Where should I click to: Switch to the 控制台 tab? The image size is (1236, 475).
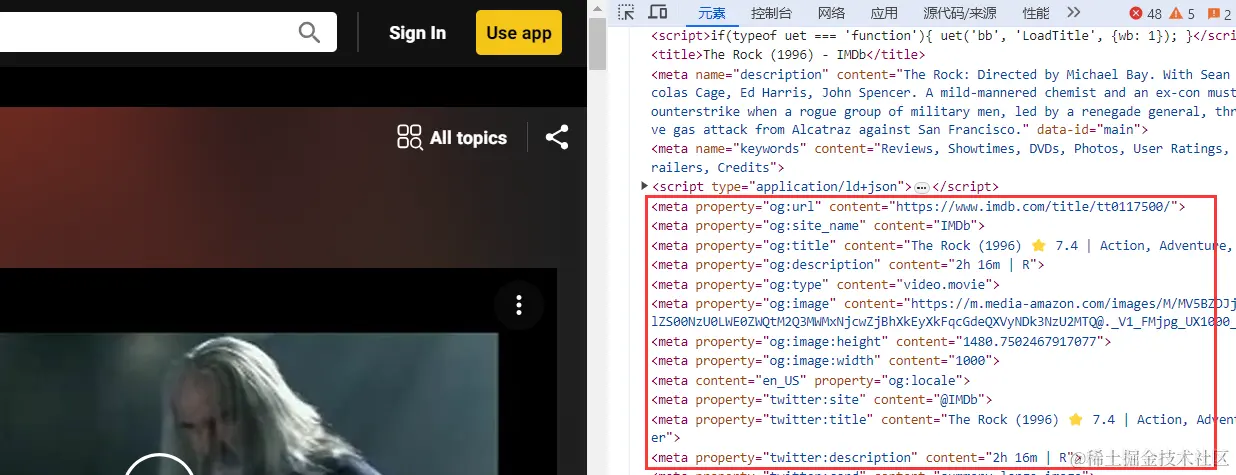(771, 13)
